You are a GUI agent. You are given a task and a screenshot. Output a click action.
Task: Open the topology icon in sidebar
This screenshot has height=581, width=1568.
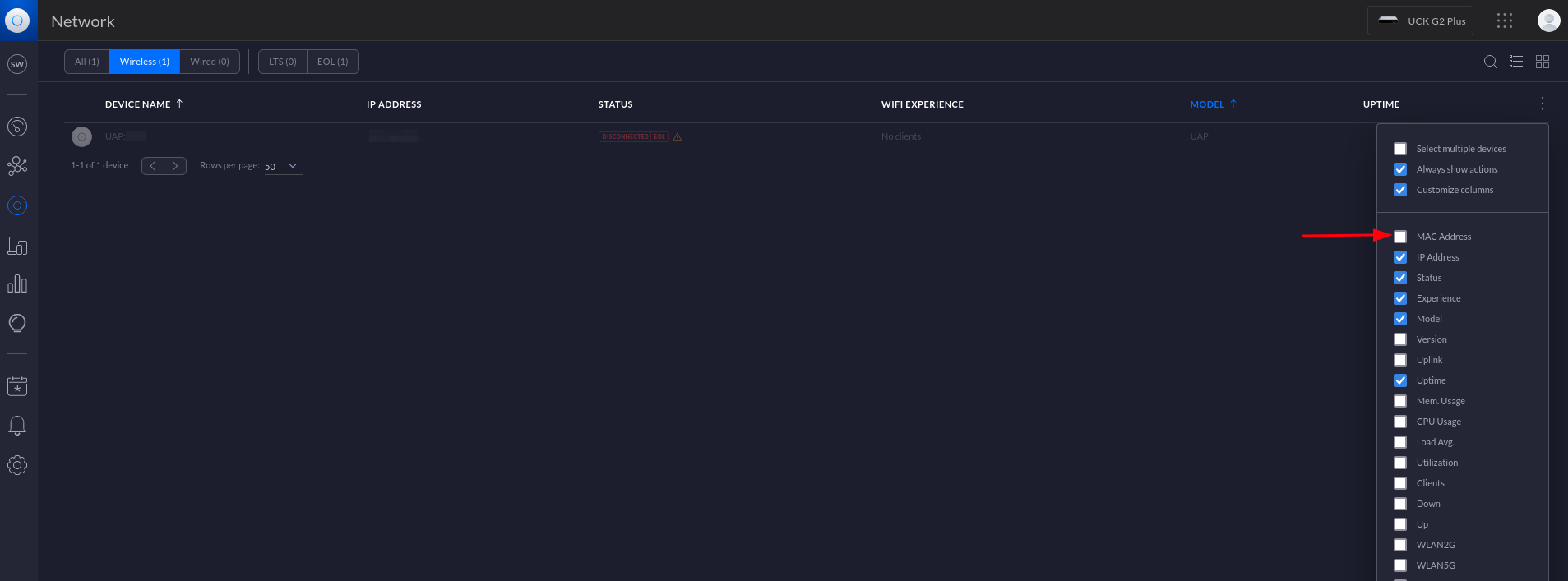pyautogui.click(x=17, y=166)
